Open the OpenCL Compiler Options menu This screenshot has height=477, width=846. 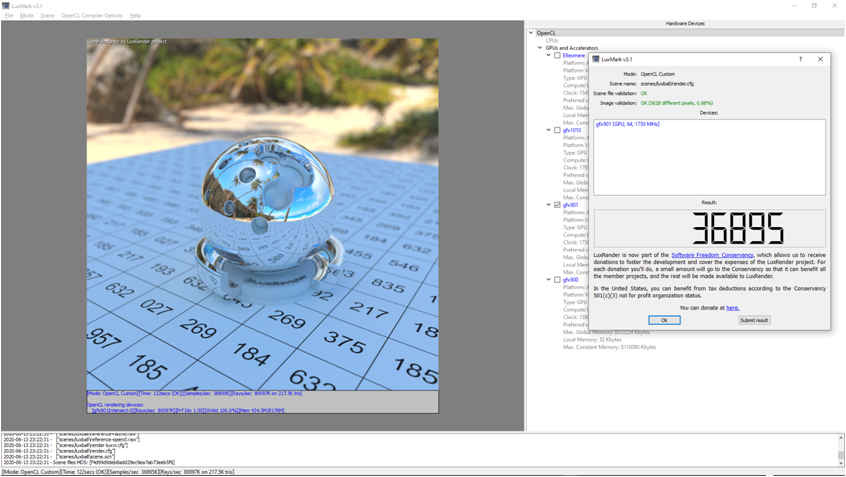pyautogui.click(x=92, y=16)
